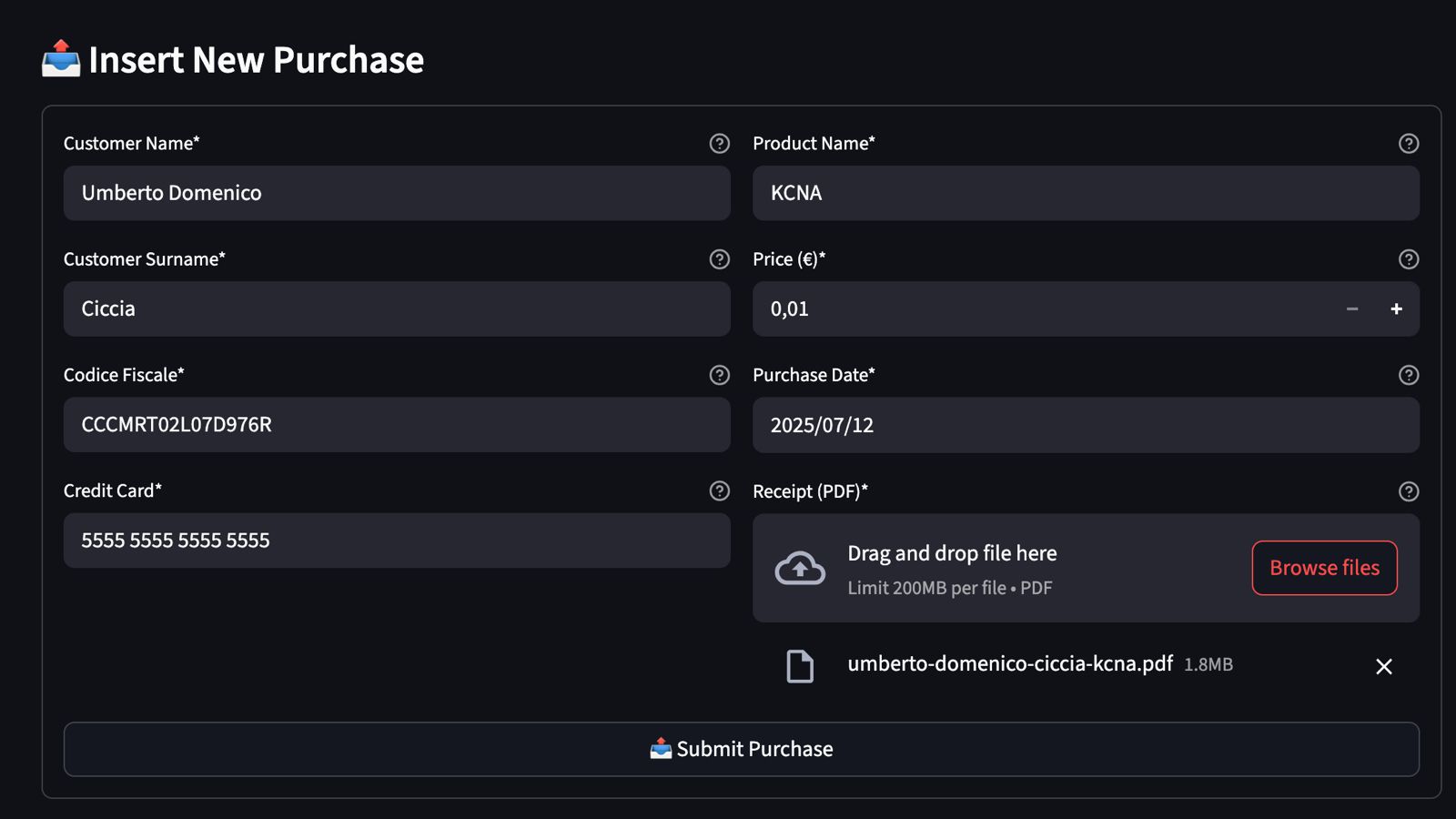Image resolution: width=1456 pixels, height=819 pixels.
Task: Open the Purchase Date picker field
Action: tap(1085, 425)
